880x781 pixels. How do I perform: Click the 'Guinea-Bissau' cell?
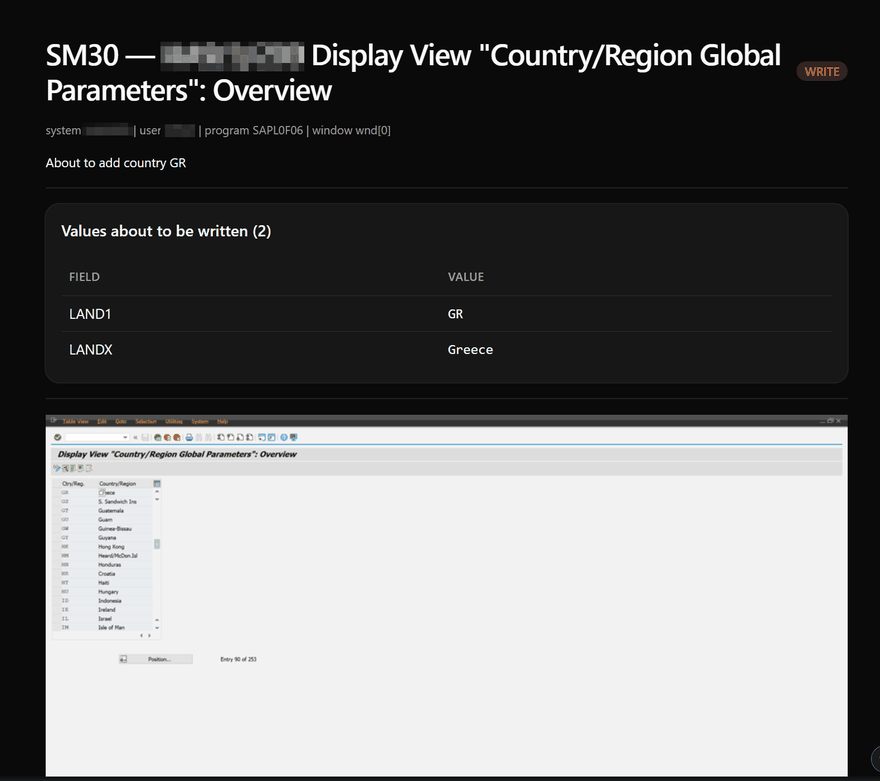click(125, 529)
